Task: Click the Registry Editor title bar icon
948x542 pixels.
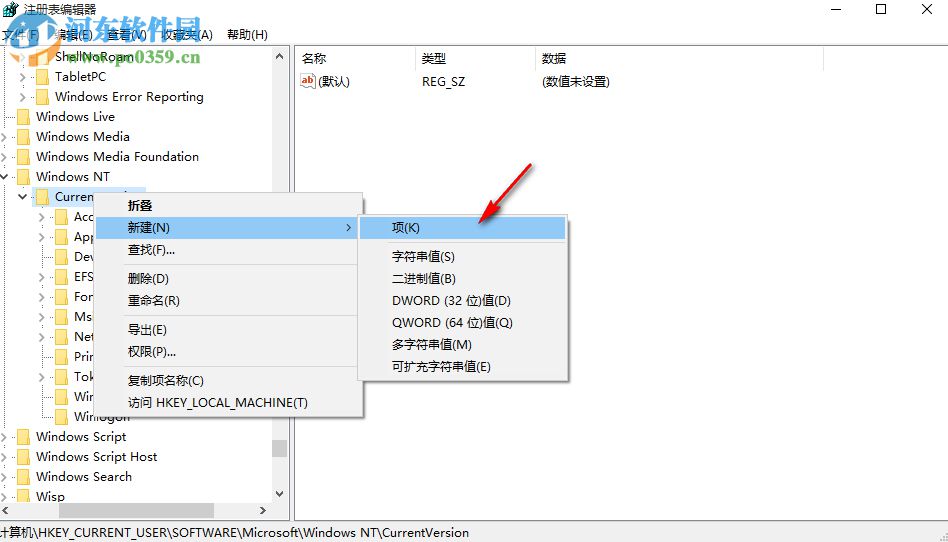Action: [10, 10]
